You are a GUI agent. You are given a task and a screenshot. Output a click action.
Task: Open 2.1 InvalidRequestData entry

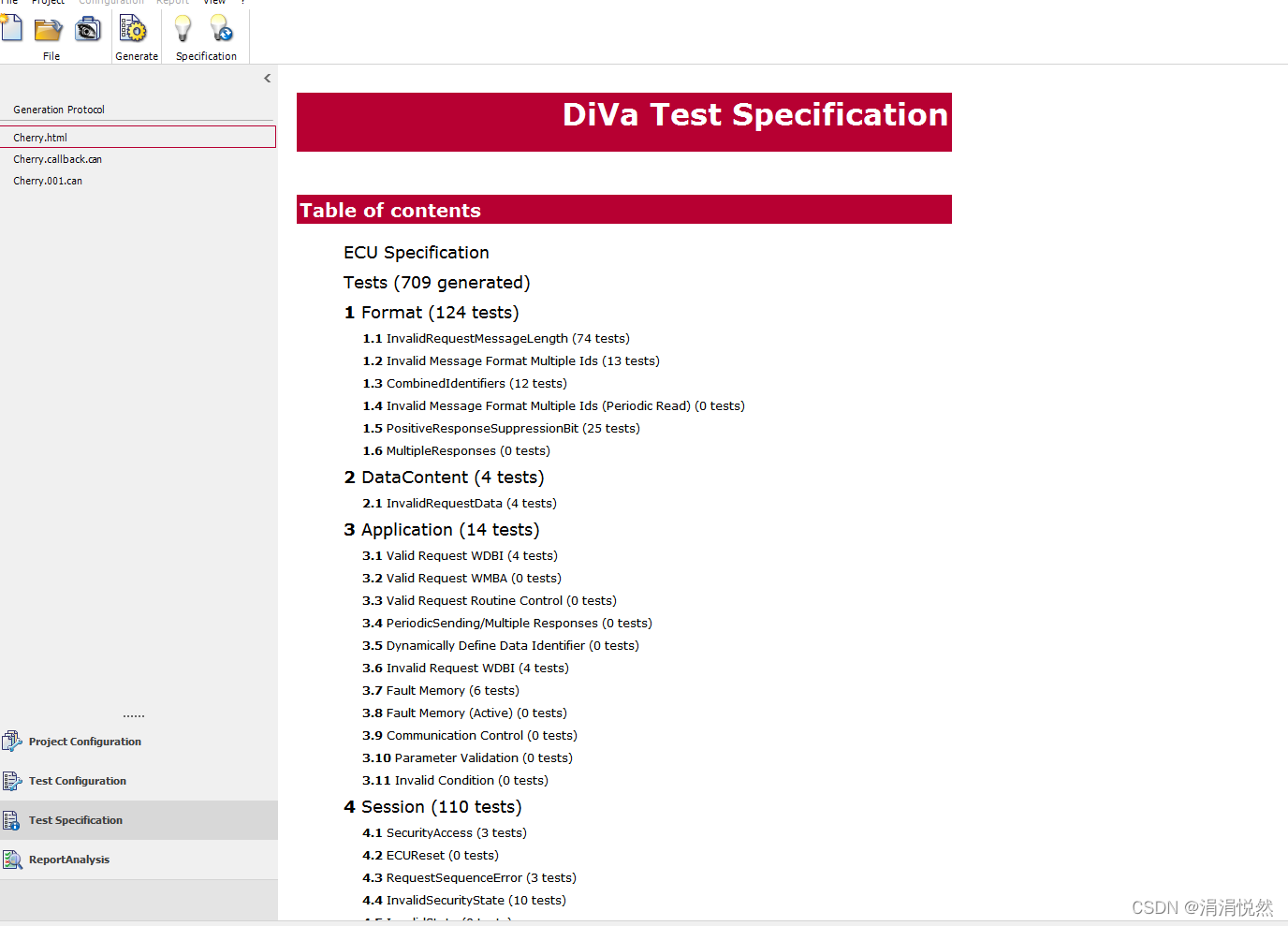click(x=460, y=504)
